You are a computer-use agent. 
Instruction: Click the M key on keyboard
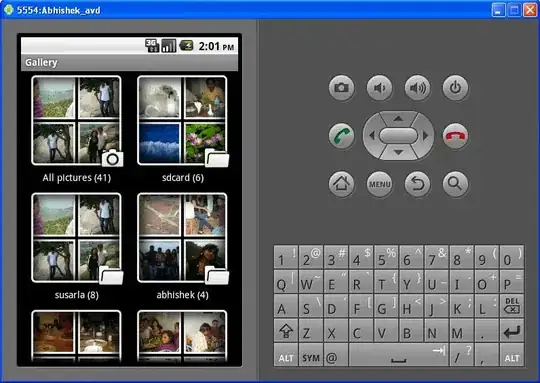(x=461, y=331)
